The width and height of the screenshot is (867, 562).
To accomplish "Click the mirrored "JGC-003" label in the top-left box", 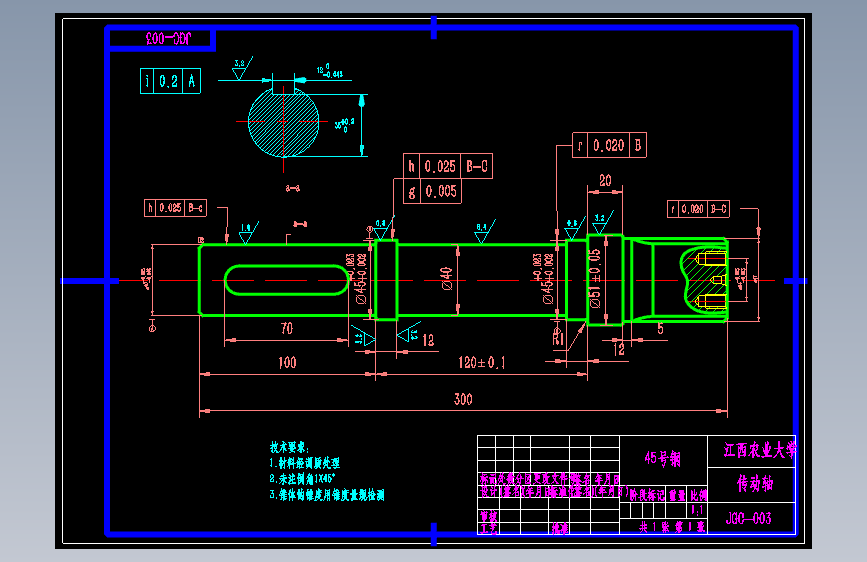I will coord(168,38).
